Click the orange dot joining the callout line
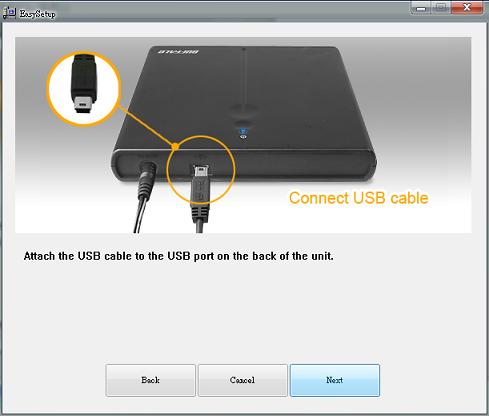The height and width of the screenshot is (416, 489). point(175,146)
